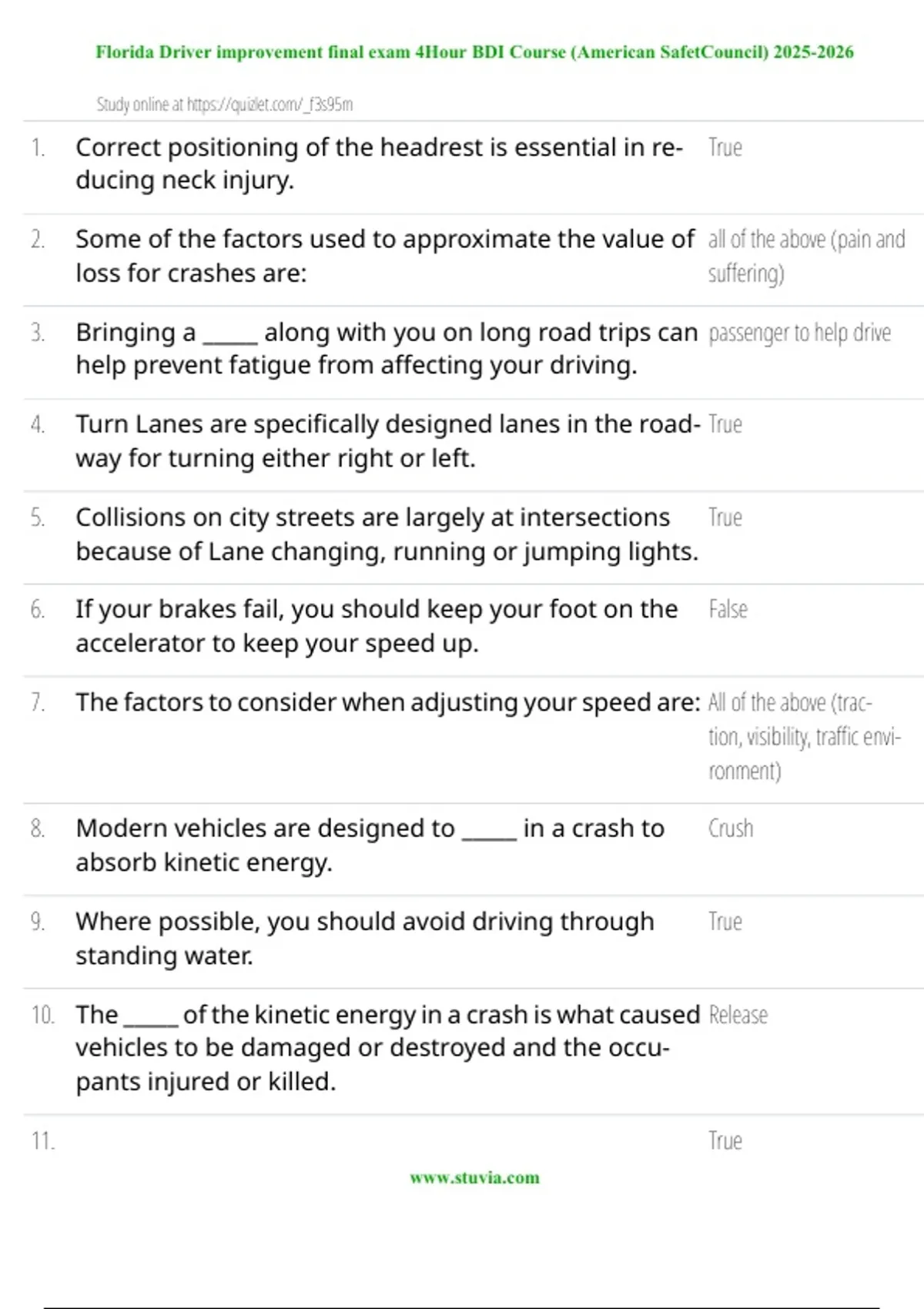Image resolution: width=924 pixels, height=1309 pixels.
Task: Click the 'True' answer for question 1
Action: [725, 148]
